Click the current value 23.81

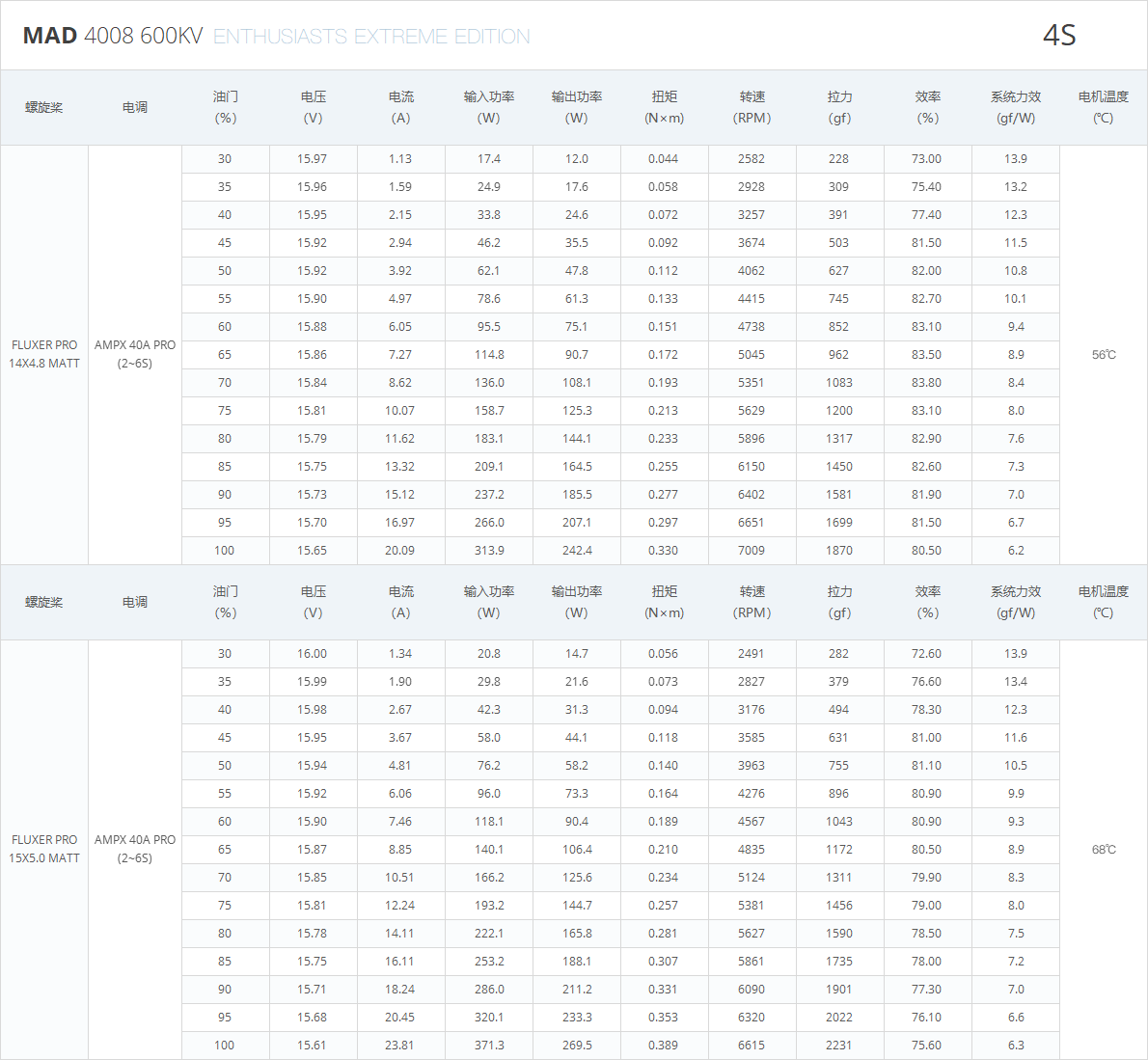(x=399, y=1046)
